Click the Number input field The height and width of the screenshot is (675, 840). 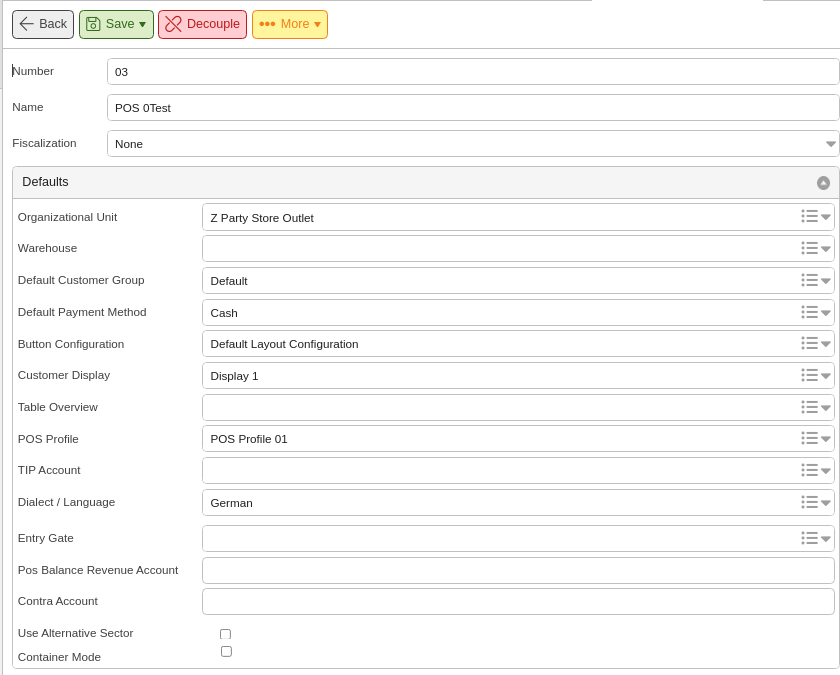coord(473,72)
